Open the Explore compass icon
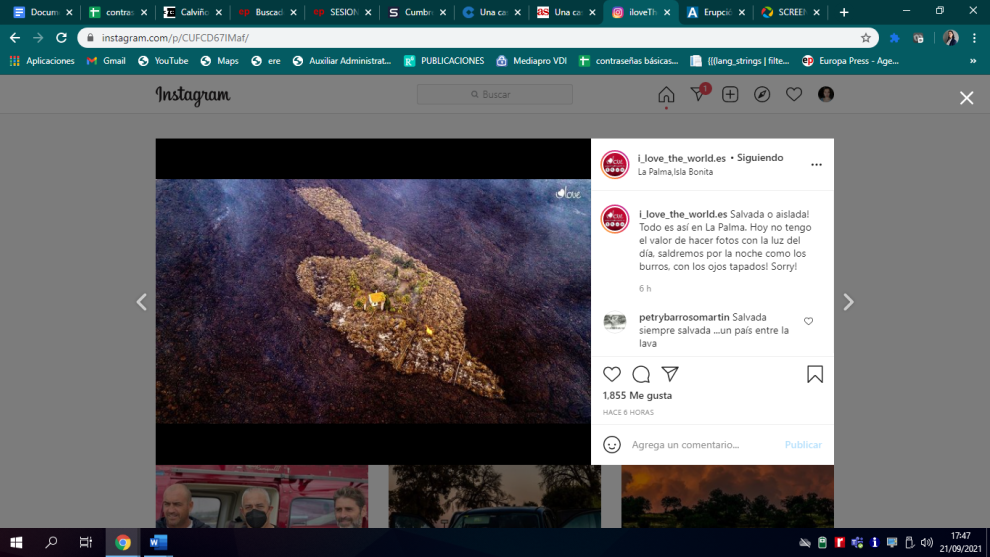The width and height of the screenshot is (990, 557). (x=762, y=95)
